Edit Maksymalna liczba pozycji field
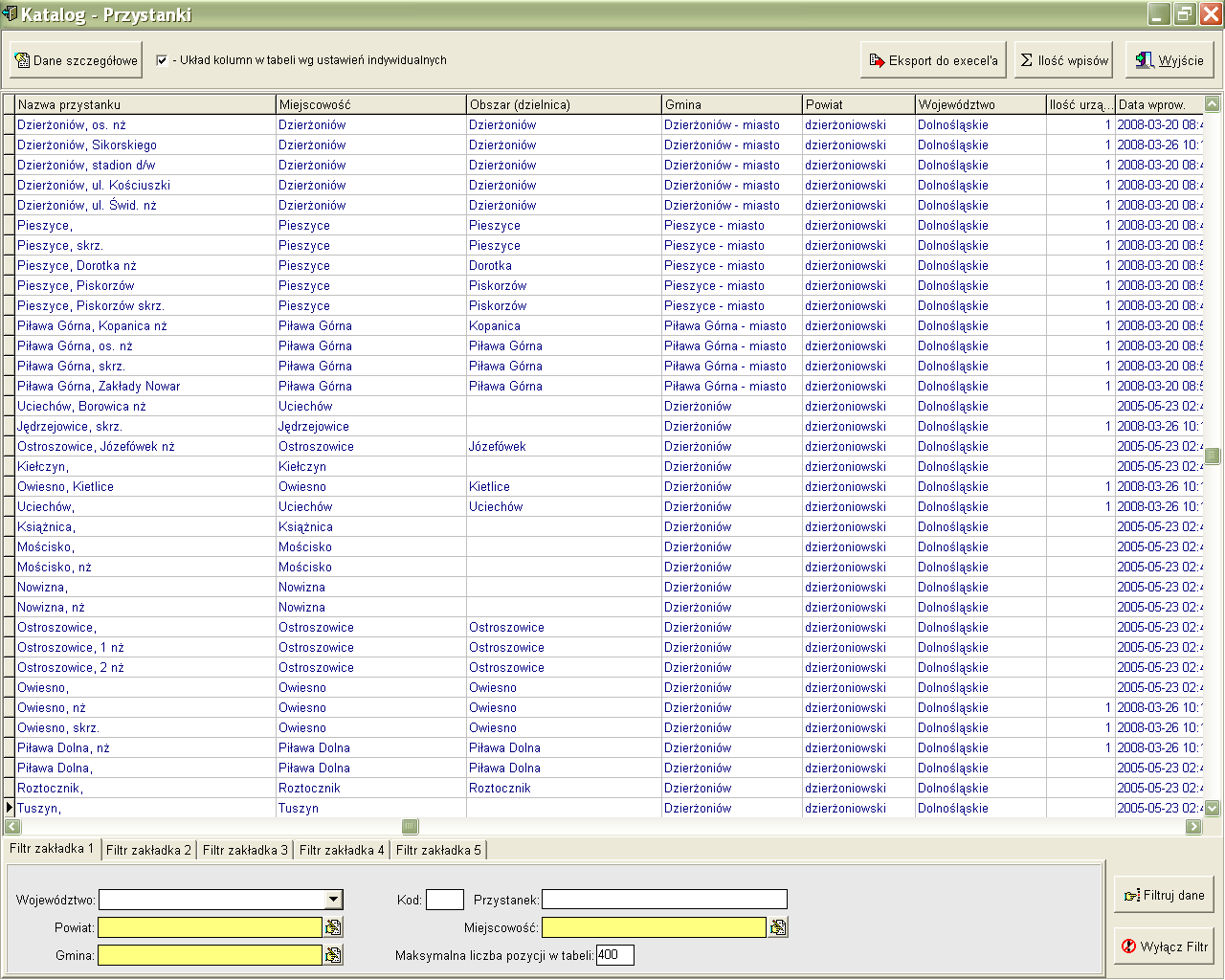The width and height of the screenshot is (1225, 980). (614, 955)
